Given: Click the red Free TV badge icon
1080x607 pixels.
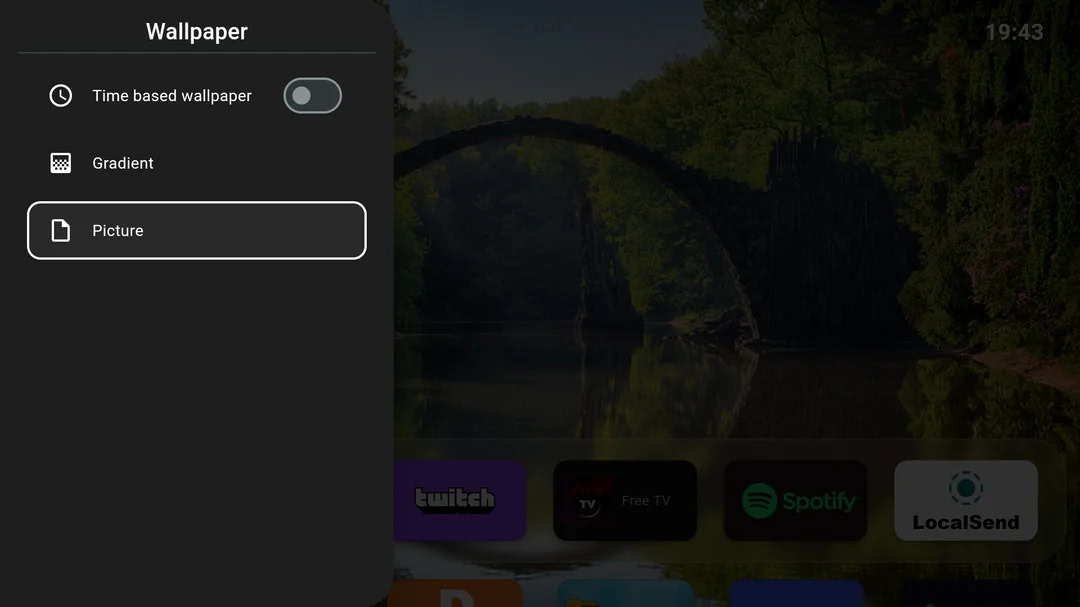Looking at the screenshot, I should (x=590, y=500).
